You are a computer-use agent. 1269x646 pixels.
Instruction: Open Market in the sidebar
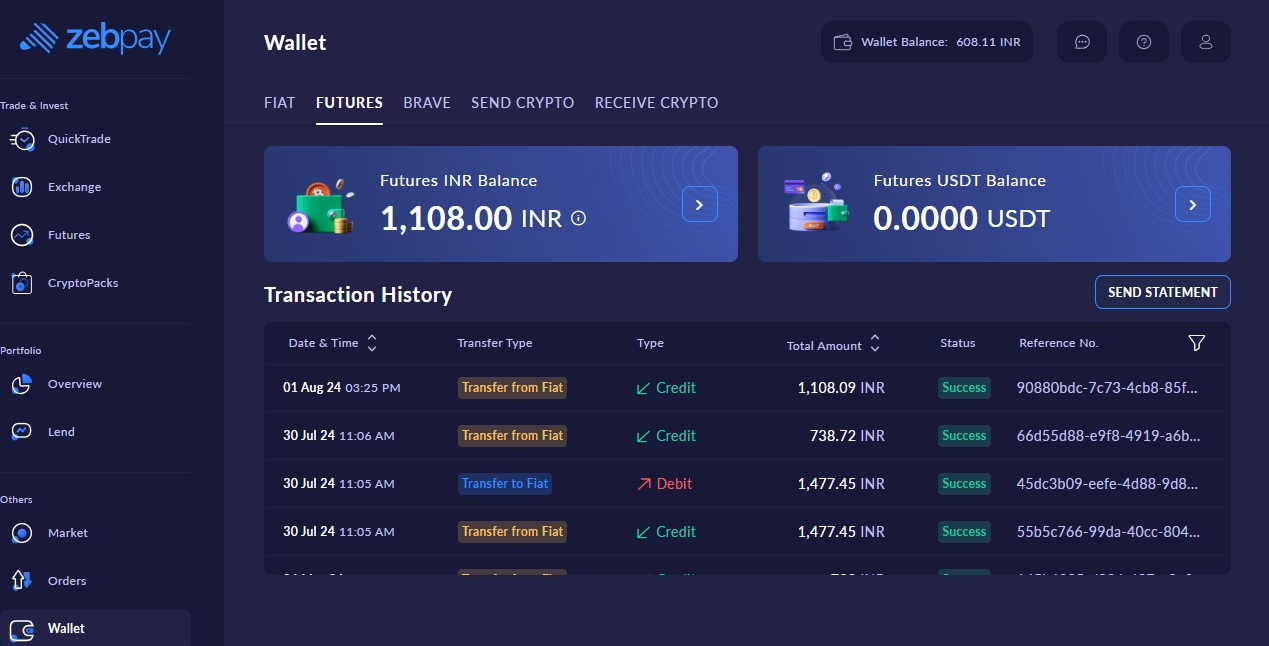[x=49, y=533]
